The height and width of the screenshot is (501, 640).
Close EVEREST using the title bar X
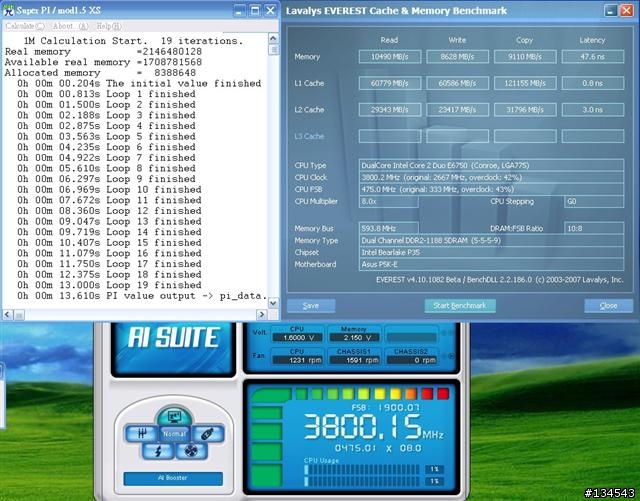pos(627,11)
